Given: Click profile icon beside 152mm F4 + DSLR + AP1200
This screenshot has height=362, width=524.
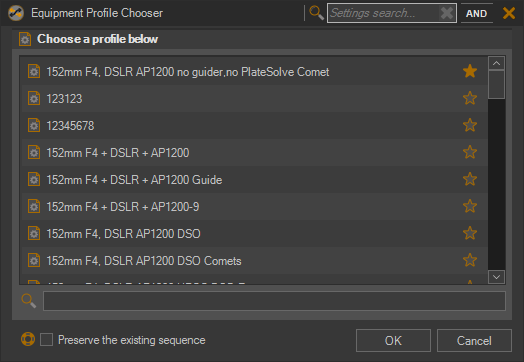Looking at the screenshot, I should [34, 153].
